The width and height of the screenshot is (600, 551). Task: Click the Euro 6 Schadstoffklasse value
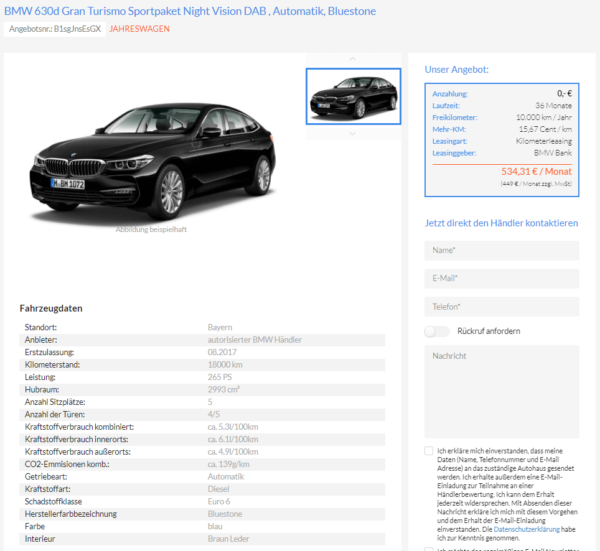pyautogui.click(x=219, y=502)
